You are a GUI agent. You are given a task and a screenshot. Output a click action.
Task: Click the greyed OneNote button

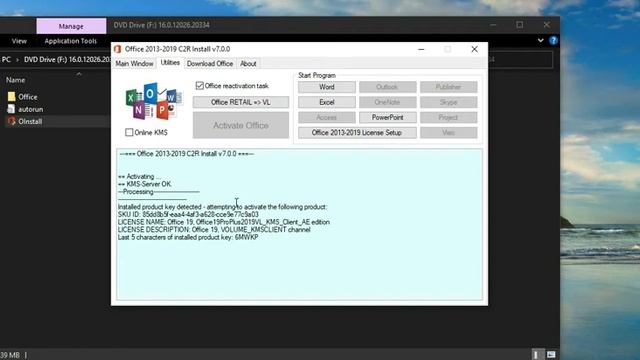[x=387, y=102]
